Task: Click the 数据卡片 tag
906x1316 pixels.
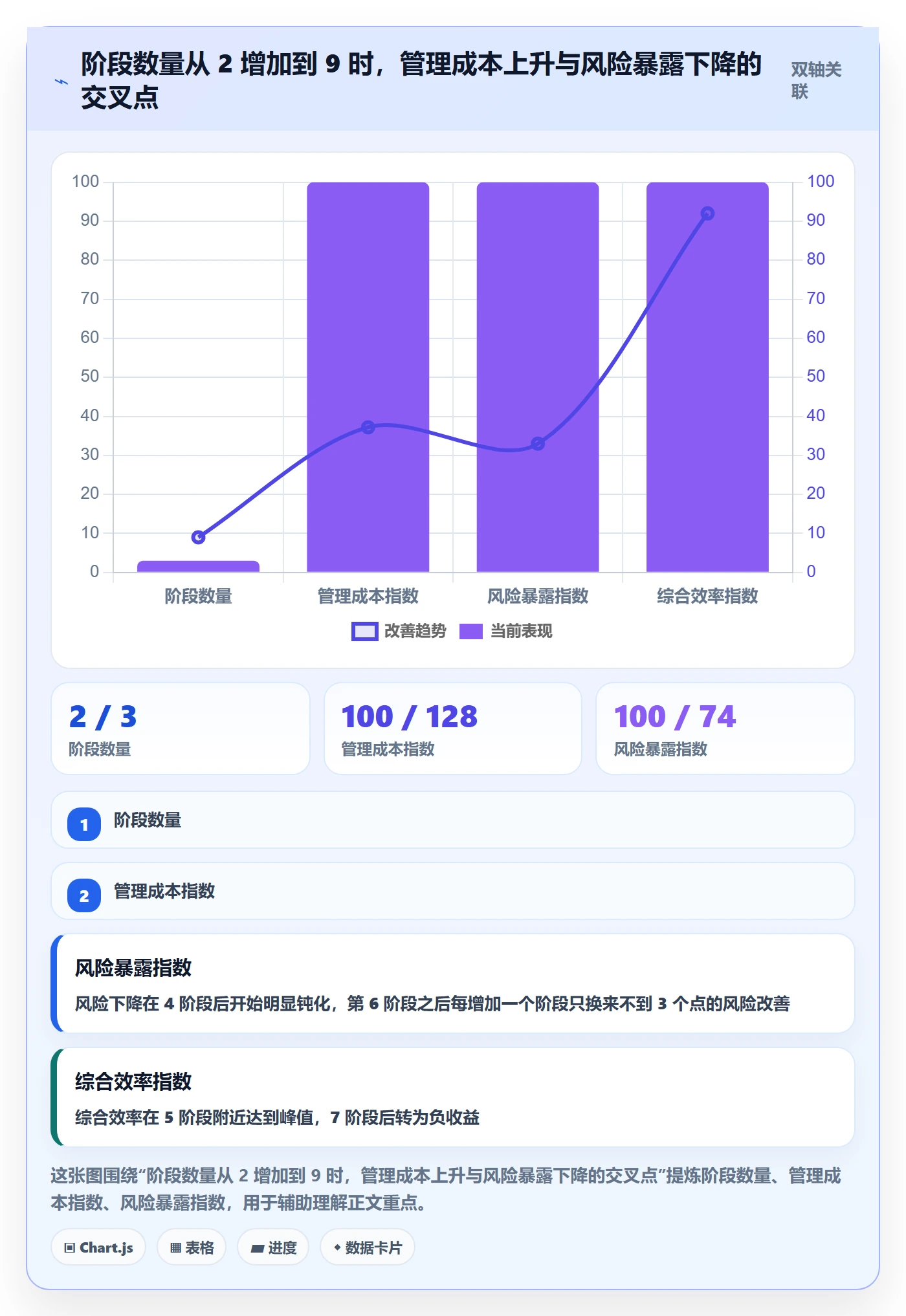Action: pos(368,1247)
